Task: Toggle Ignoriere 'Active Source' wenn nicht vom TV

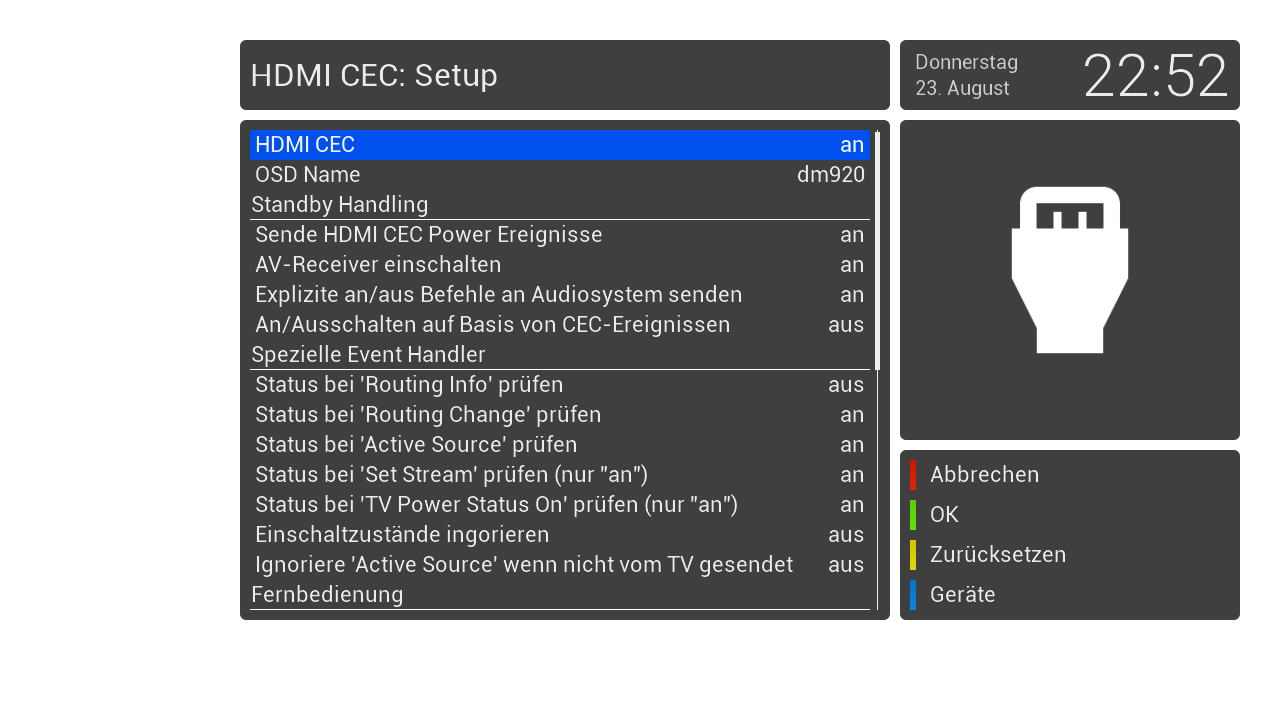Action: tap(559, 565)
